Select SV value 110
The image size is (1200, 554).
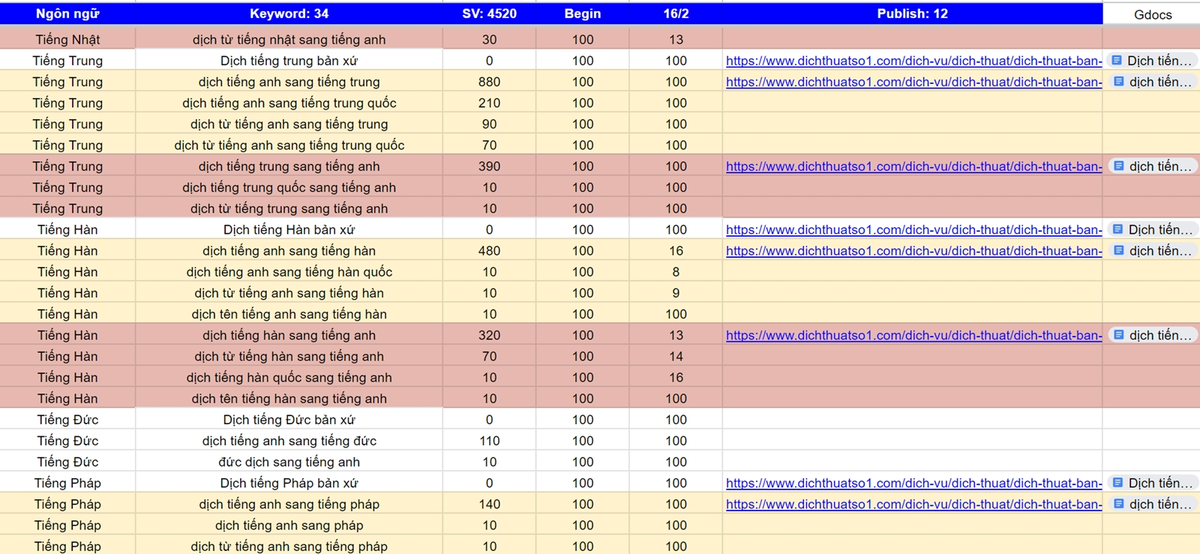(489, 441)
